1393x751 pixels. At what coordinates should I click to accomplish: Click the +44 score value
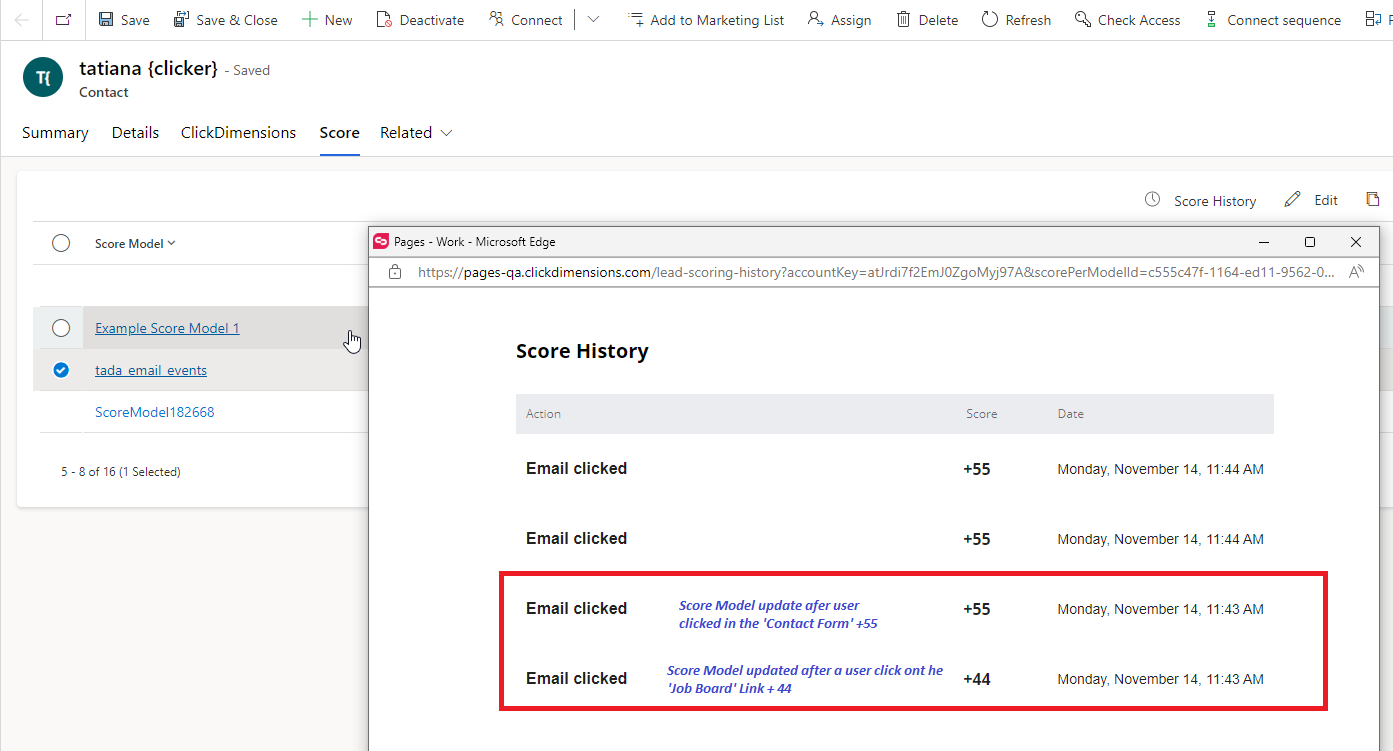point(977,679)
